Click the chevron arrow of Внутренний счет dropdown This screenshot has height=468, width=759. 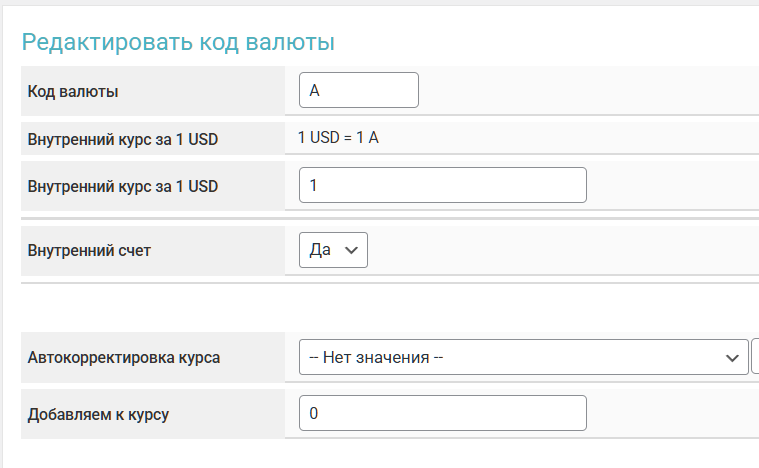[351, 251]
